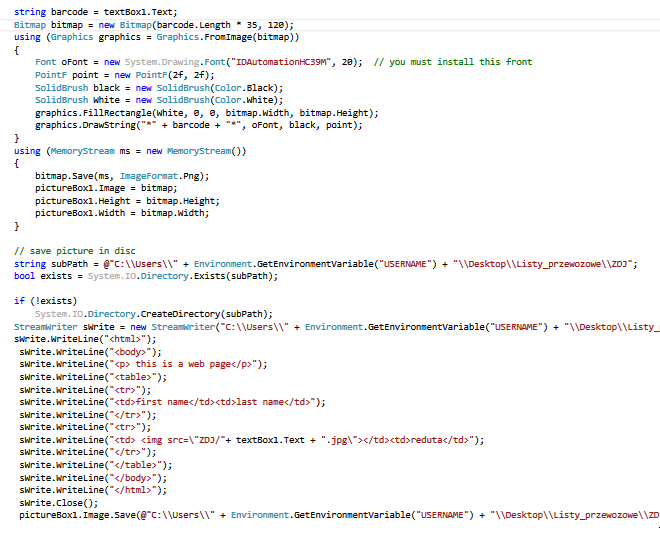Click the comment '// save picture in disc'
The width and height of the screenshot is (660, 534).
tap(75, 251)
